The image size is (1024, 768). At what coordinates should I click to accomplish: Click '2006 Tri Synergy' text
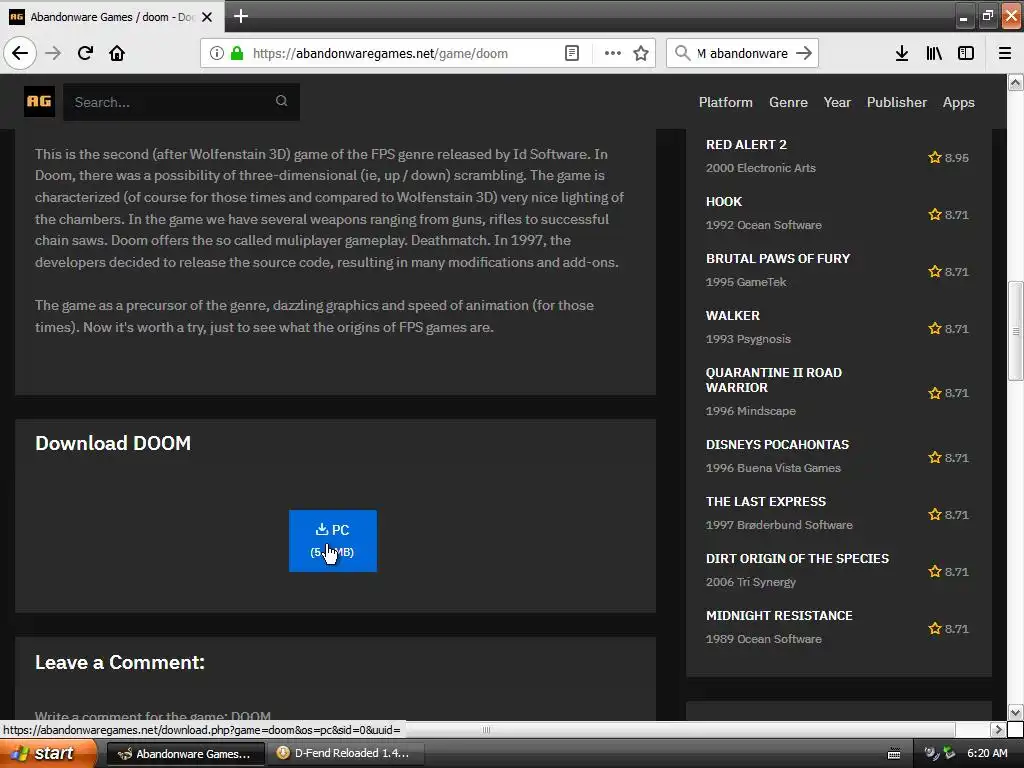750,582
